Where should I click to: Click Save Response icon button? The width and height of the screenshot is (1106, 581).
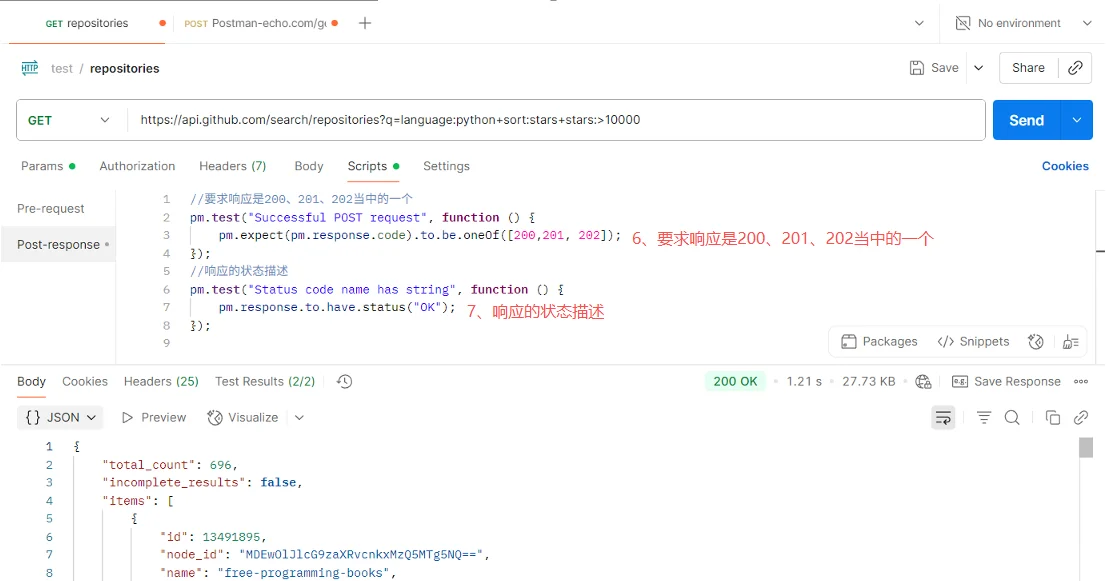pos(959,381)
